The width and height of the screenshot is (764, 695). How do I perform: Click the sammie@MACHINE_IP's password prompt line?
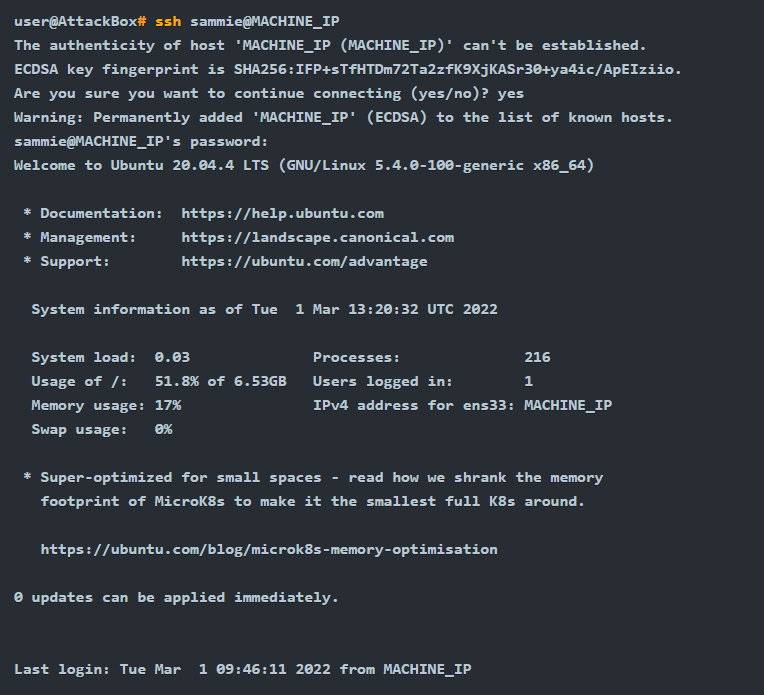141,141
